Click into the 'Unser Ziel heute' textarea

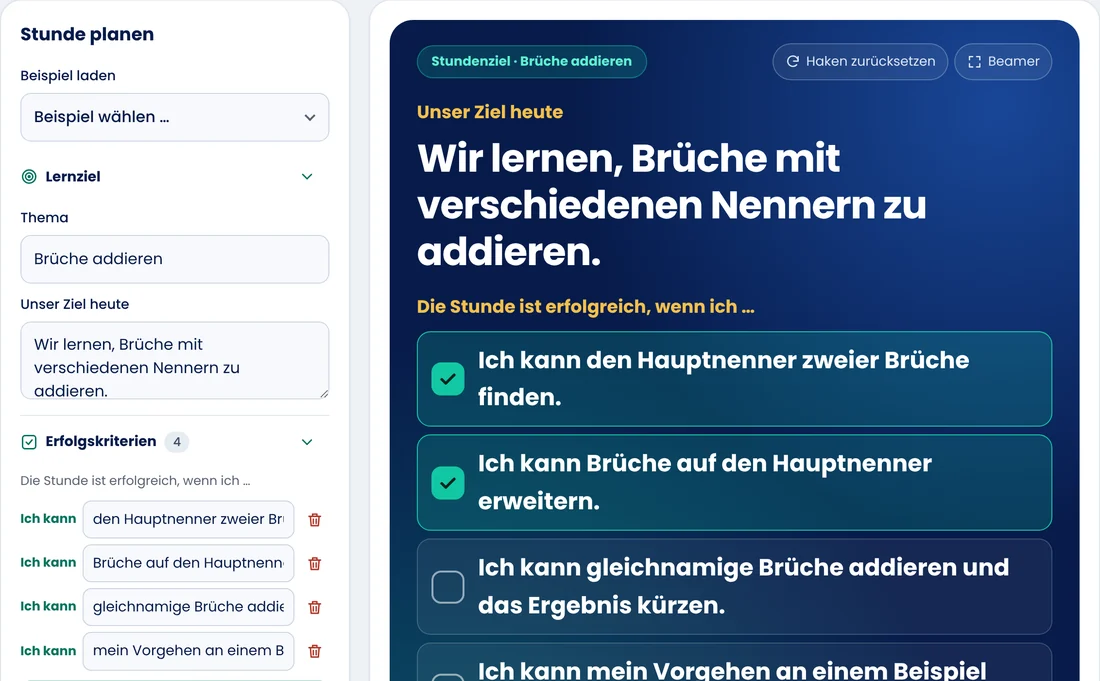175,360
